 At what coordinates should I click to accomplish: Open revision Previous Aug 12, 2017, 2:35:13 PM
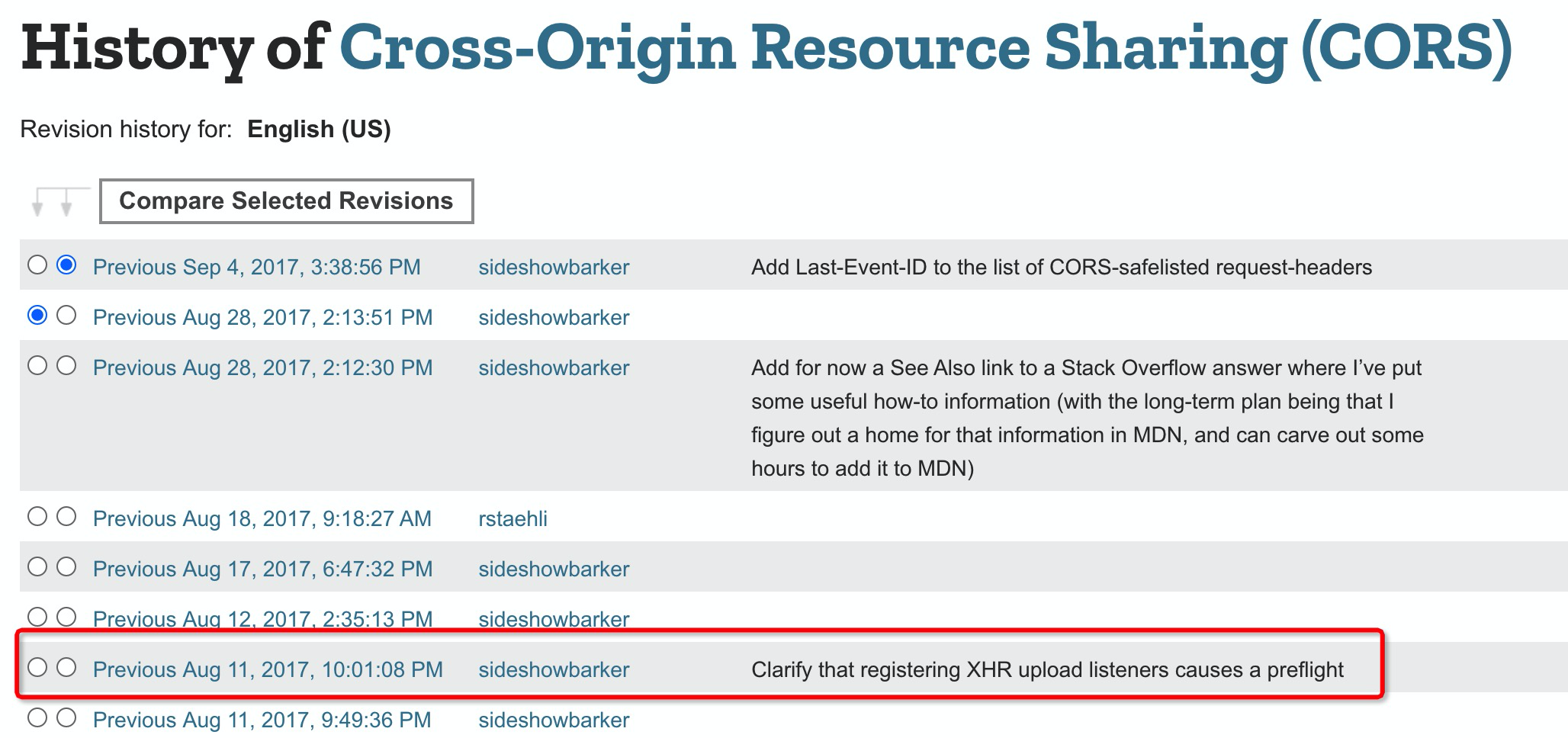pos(263,619)
